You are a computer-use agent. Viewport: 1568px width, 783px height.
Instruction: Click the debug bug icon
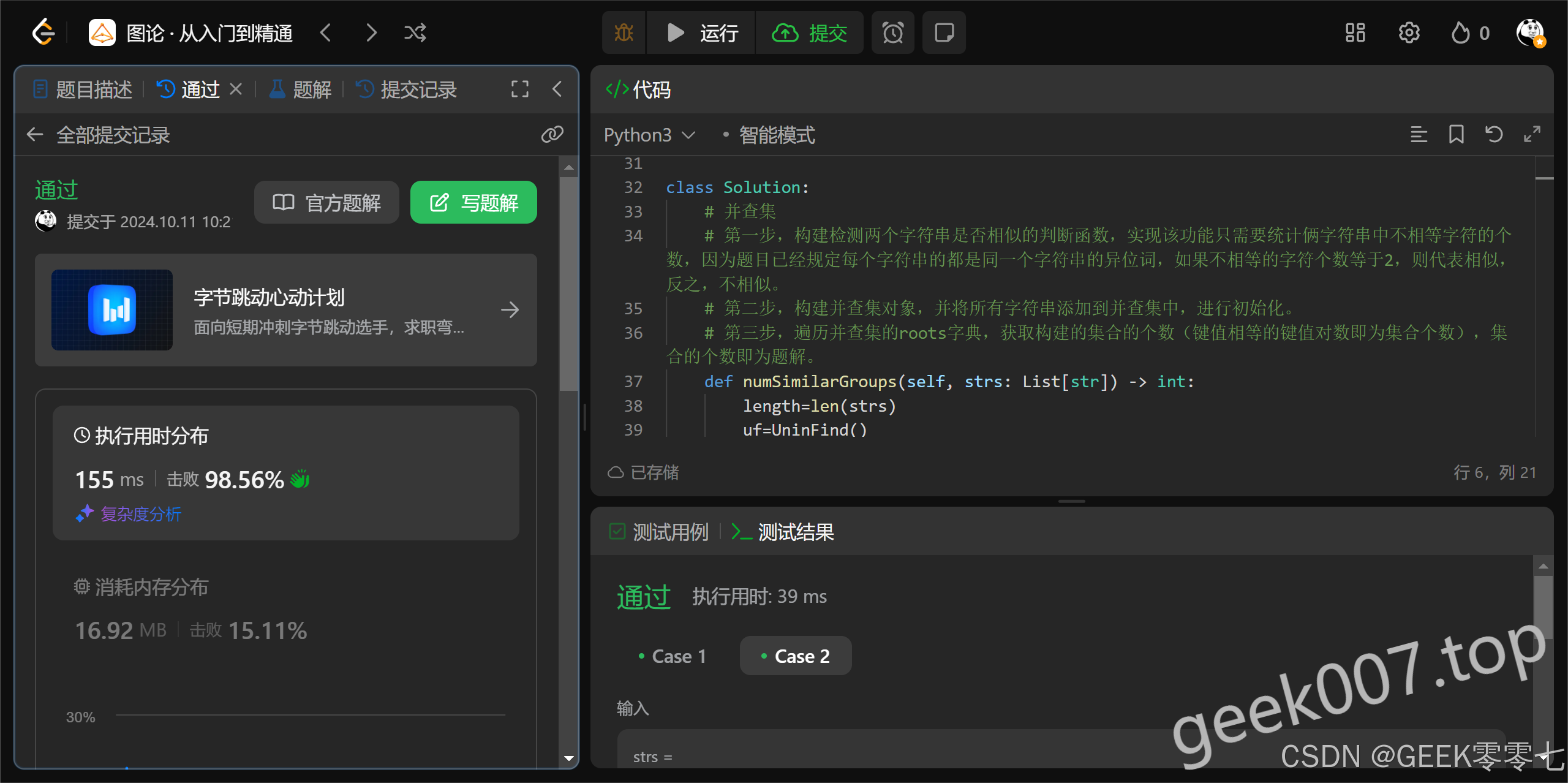click(x=624, y=32)
